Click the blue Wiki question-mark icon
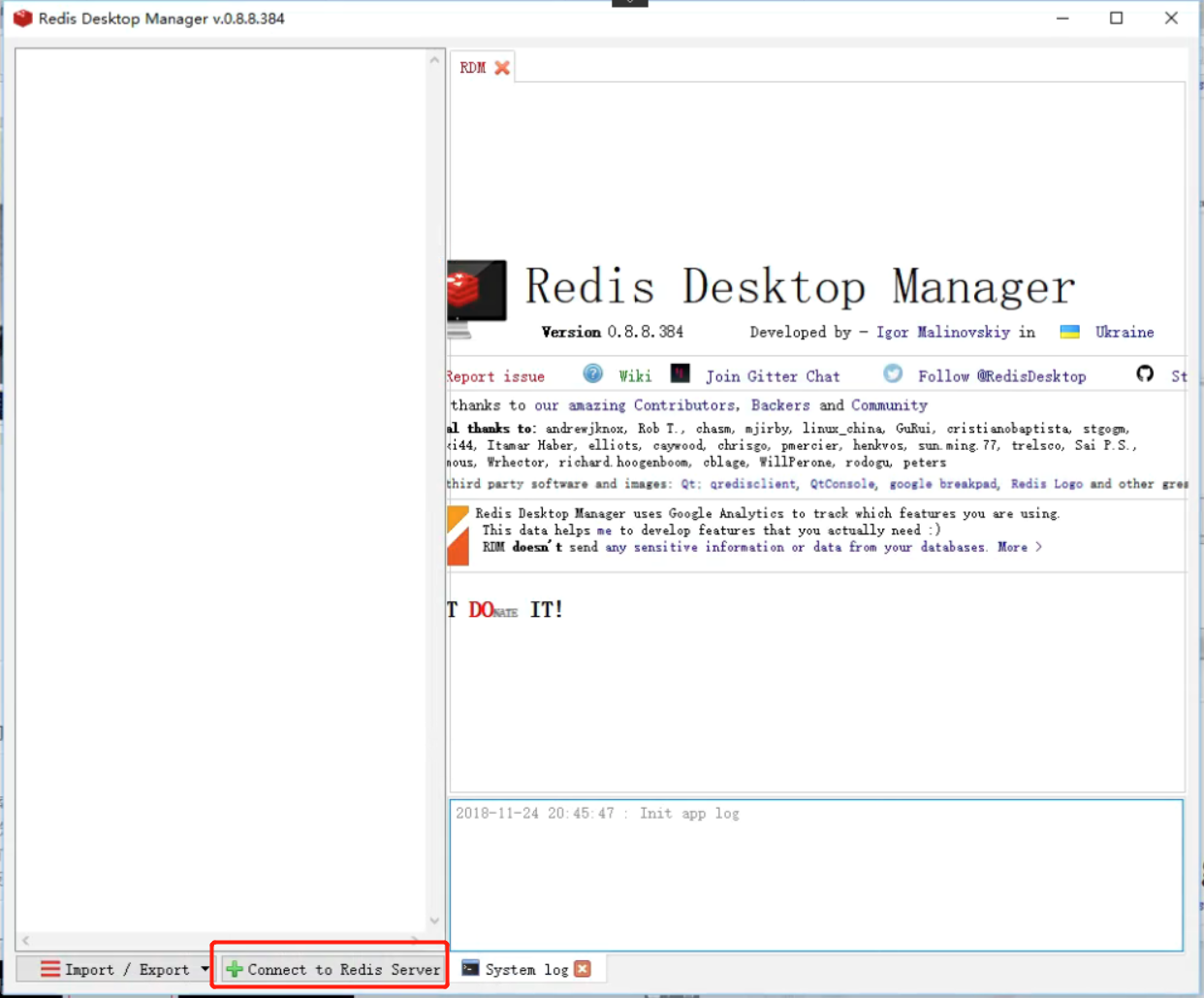Screen dimensions: 1204x998 tap(593, 374)
